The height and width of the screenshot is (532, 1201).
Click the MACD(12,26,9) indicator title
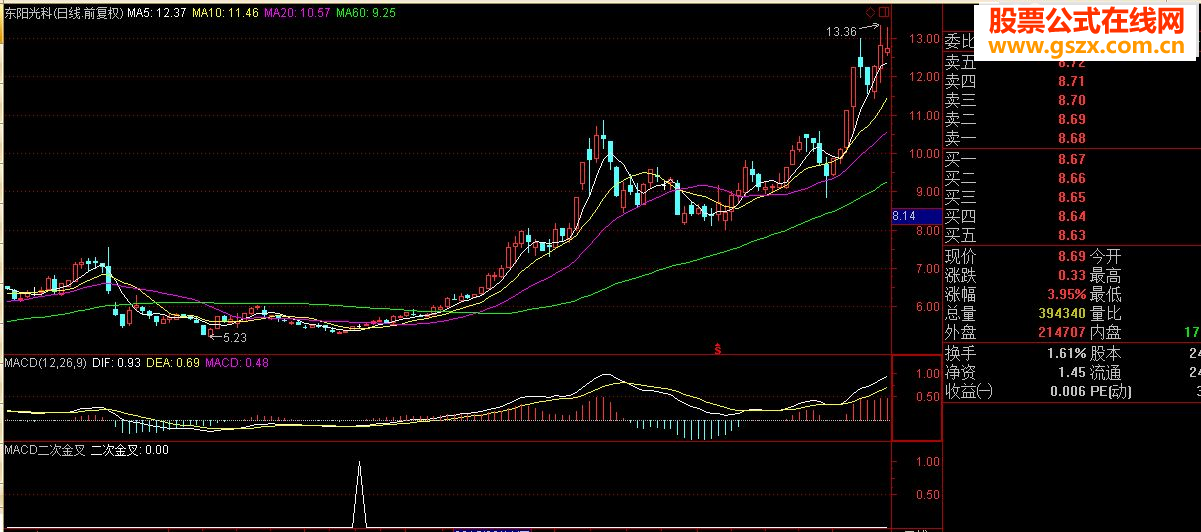[x=47, y=361]
